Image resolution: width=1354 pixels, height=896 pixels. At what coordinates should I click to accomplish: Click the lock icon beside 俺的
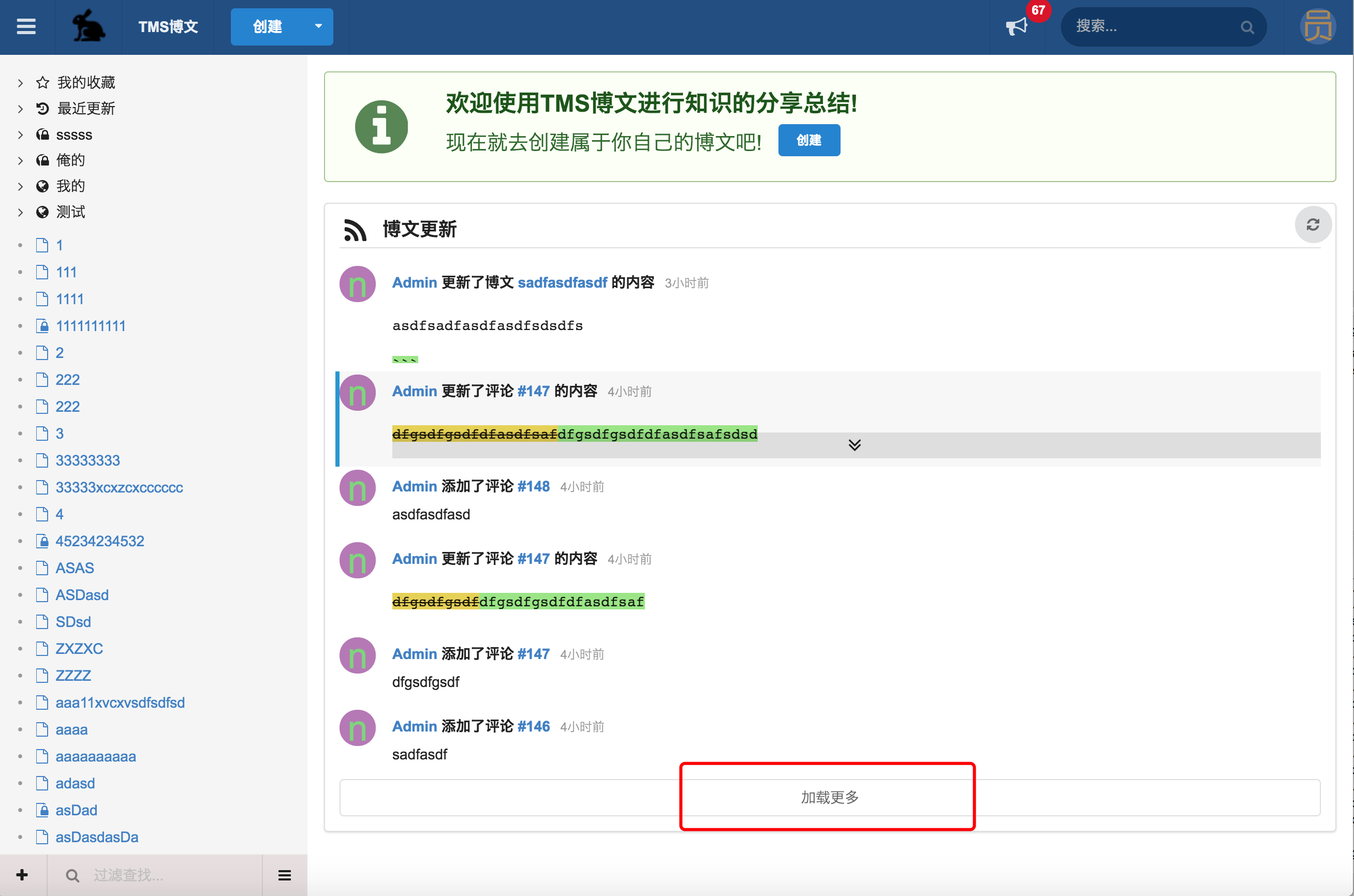pyautogui.click(x=42, y=160)
